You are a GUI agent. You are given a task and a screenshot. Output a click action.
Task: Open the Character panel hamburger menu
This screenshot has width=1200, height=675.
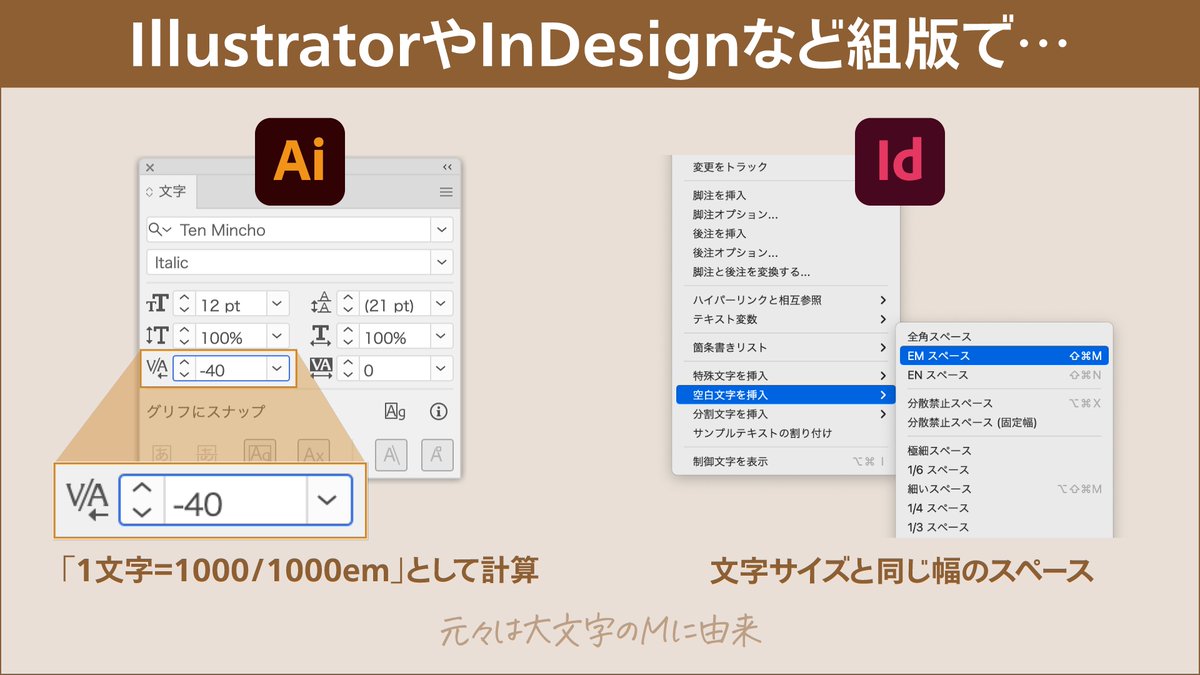coord(446,192)
